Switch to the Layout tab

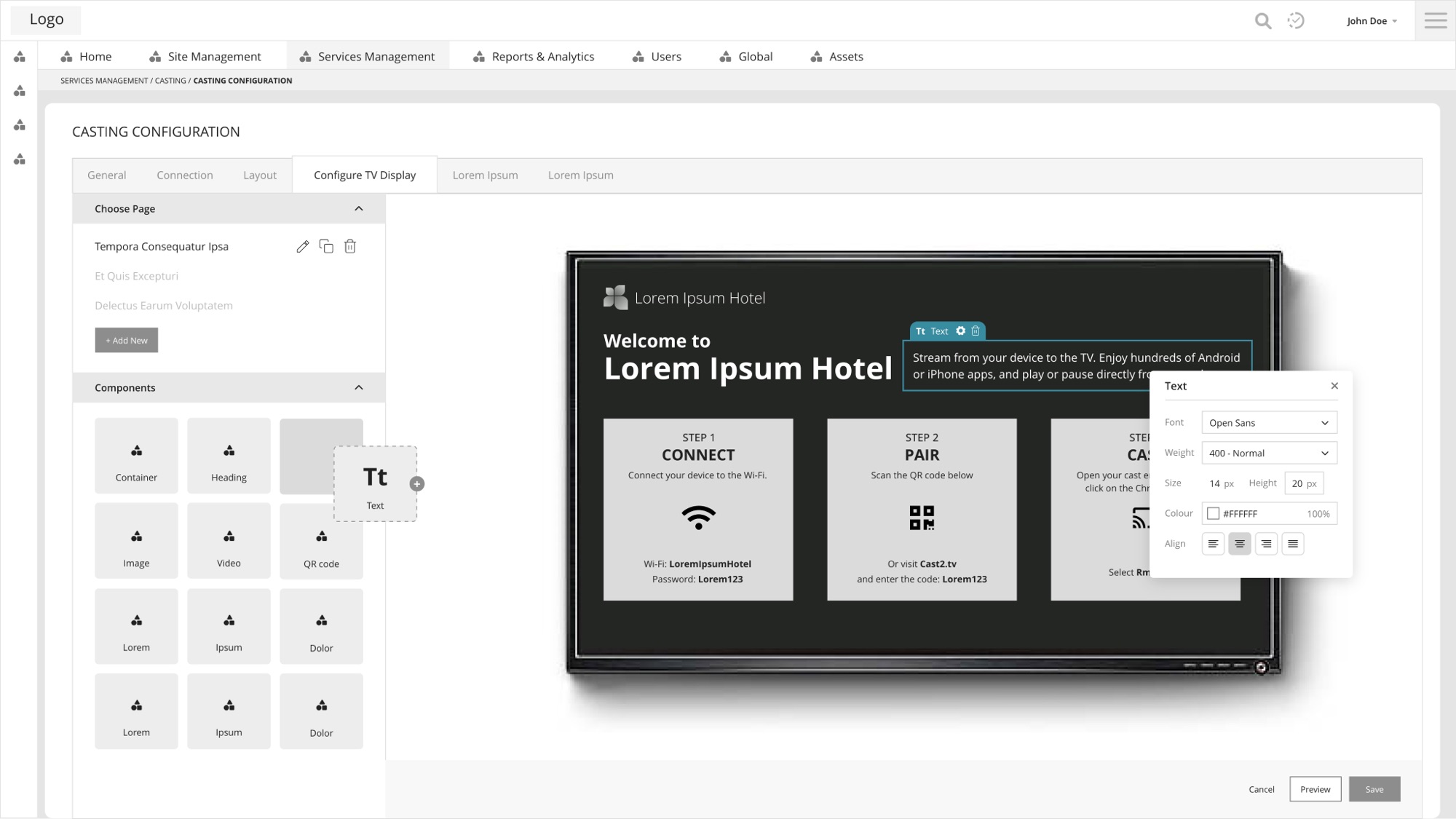click(260, 175)
